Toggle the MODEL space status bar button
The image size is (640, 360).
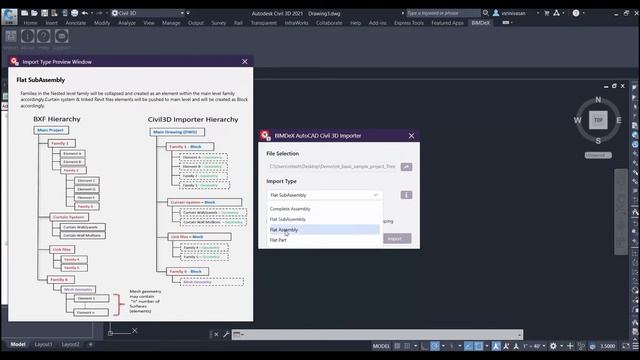pos(381,346)
